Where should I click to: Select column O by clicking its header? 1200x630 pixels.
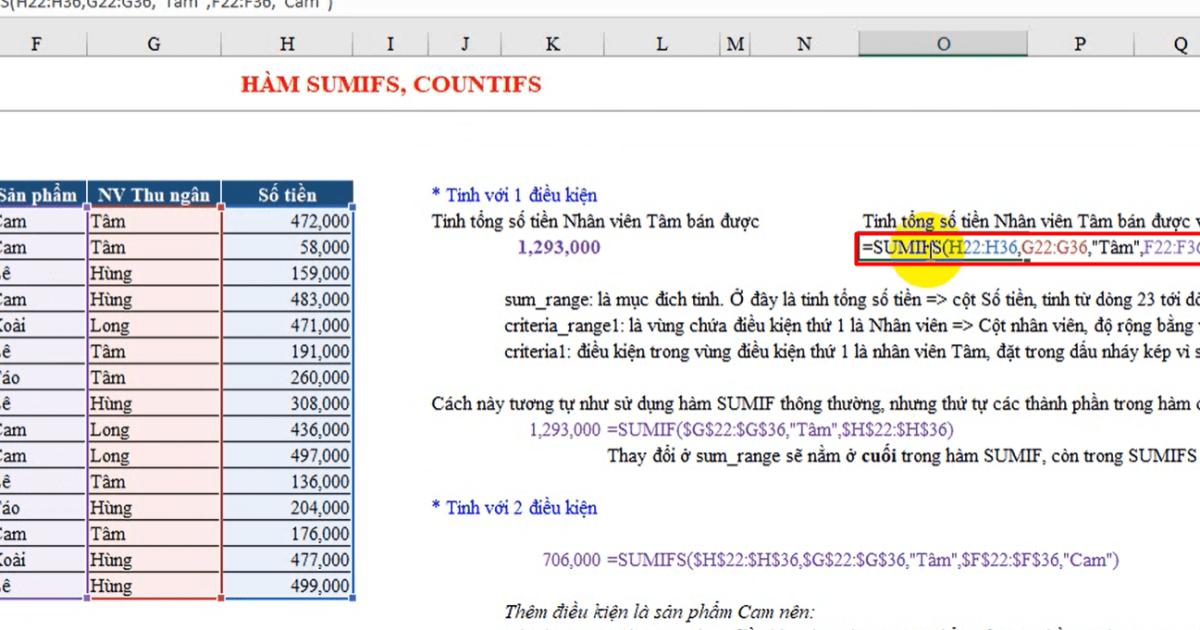click(943, 43)
